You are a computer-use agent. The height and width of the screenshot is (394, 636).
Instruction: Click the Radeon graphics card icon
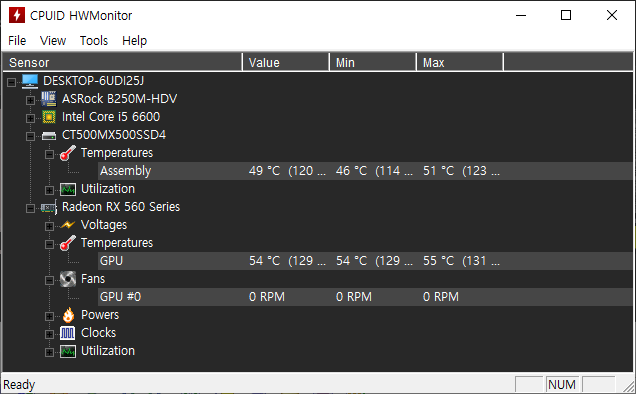49,208
